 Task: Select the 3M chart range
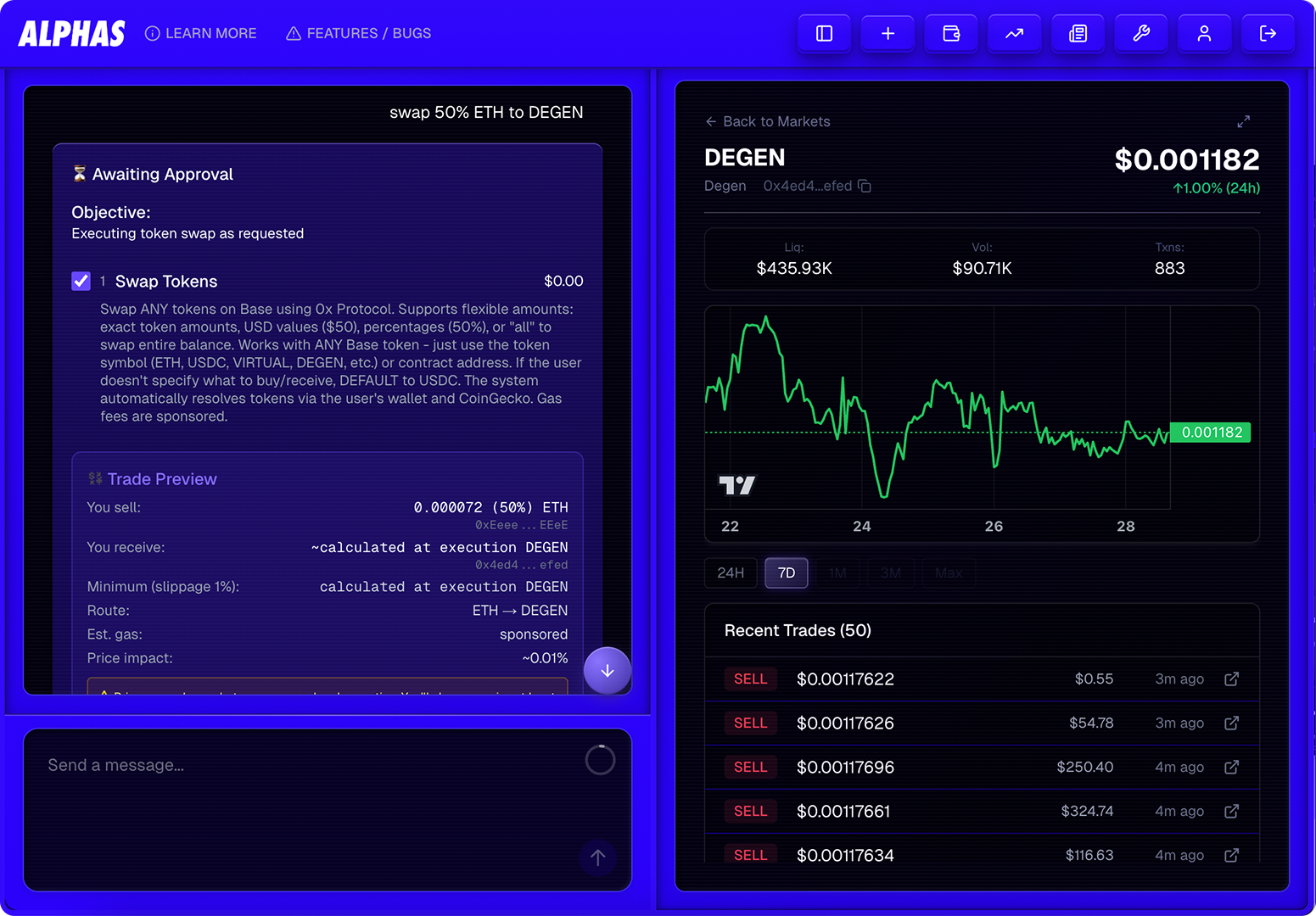891,572
